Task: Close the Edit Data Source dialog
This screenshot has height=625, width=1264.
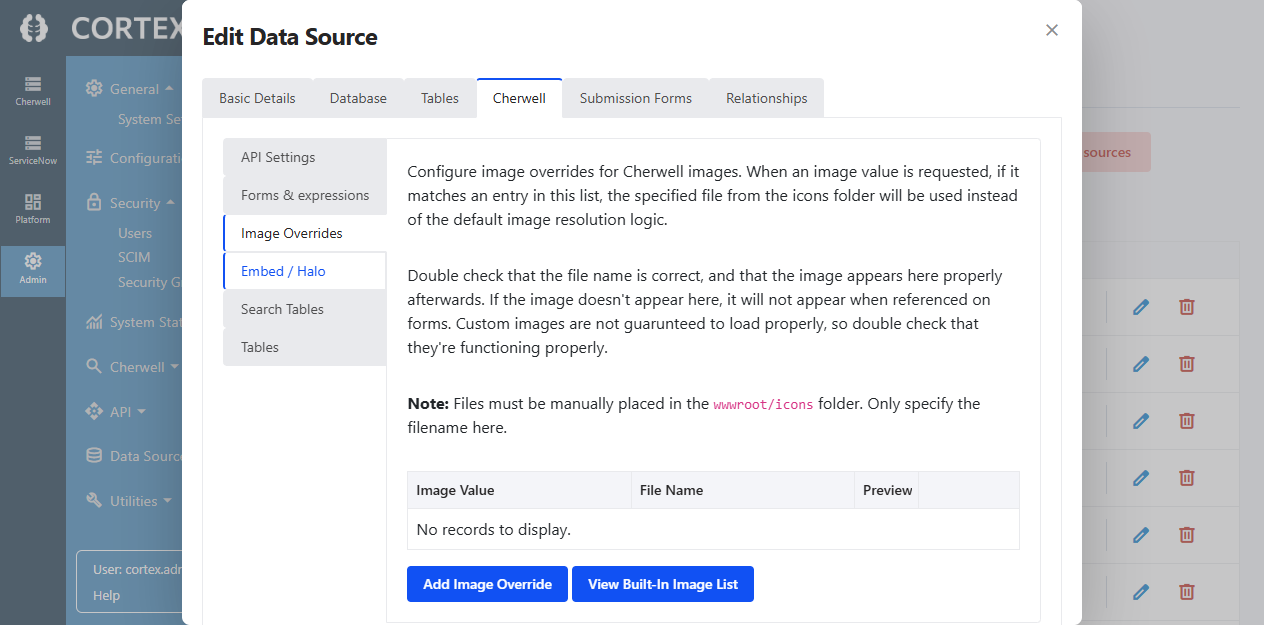Action: tap(1052, 30)
